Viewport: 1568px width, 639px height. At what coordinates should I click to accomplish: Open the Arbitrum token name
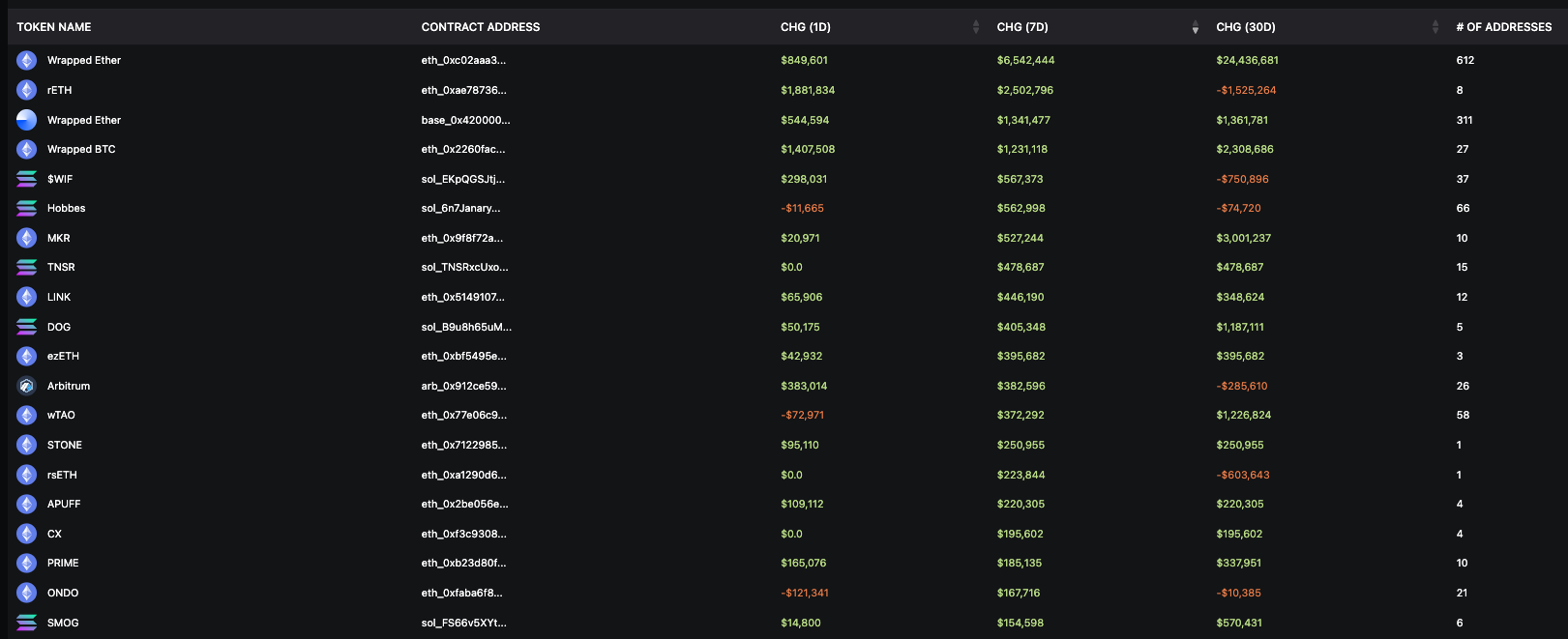pos(69,386)
